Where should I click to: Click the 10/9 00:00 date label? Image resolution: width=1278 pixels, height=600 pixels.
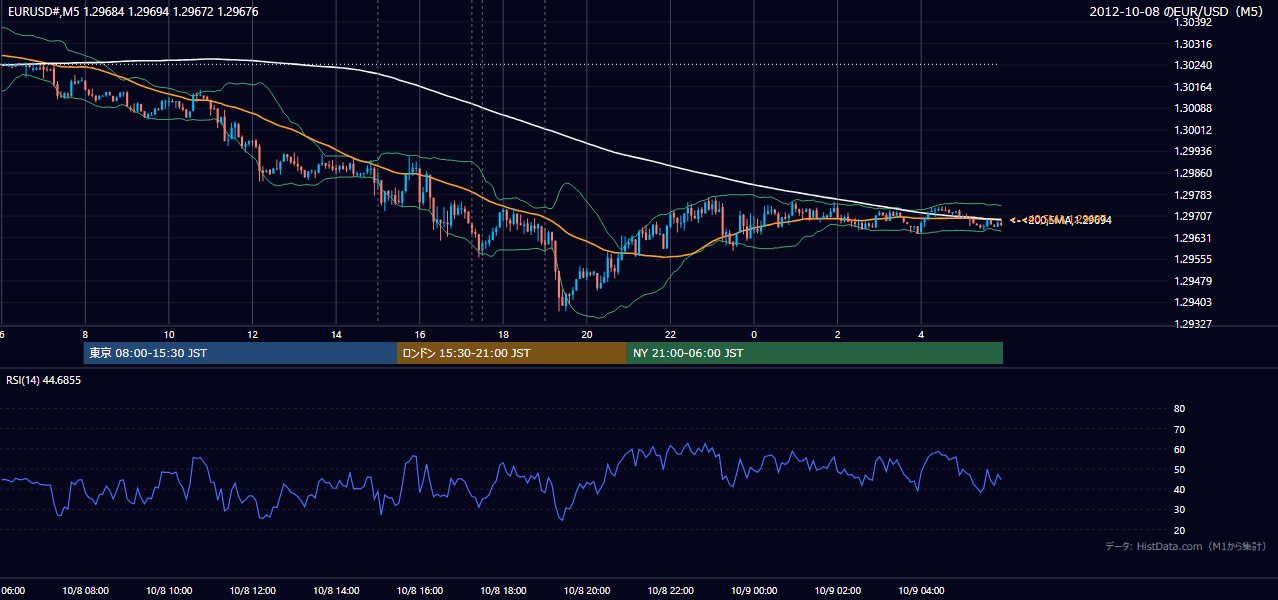point(754,590)
